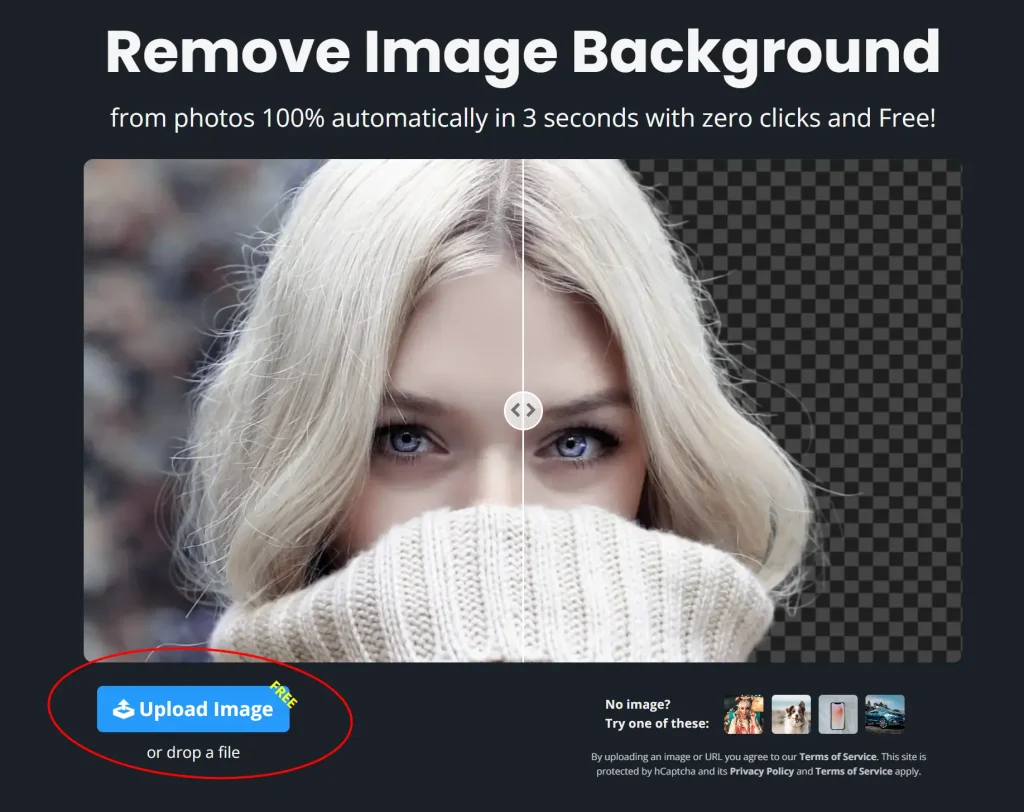The height and width of the screenshot is (812, 1024).
Task: Open Terms of Service after "agree to our"
Action: click(x=838, y=757)
